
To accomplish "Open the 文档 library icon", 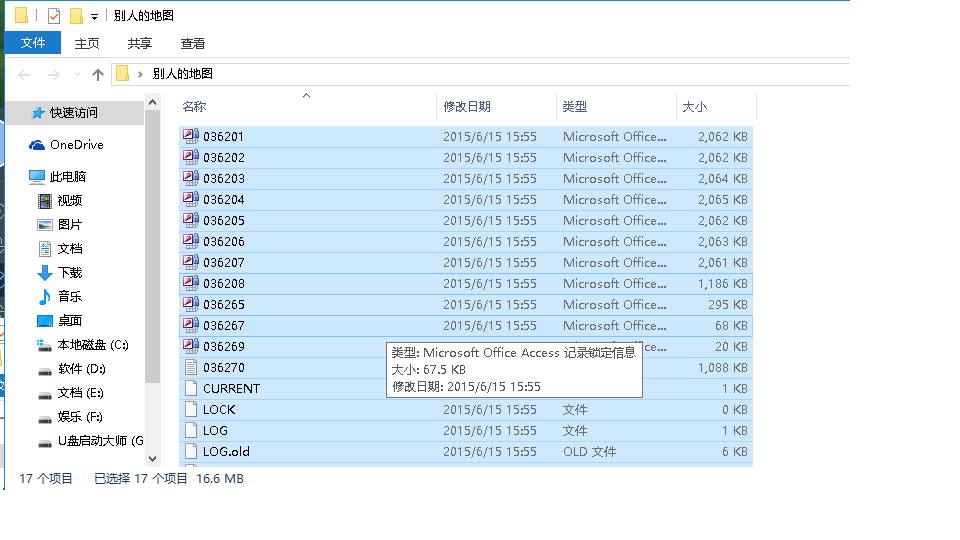I will pyautogui.click(x=45, y=249).
